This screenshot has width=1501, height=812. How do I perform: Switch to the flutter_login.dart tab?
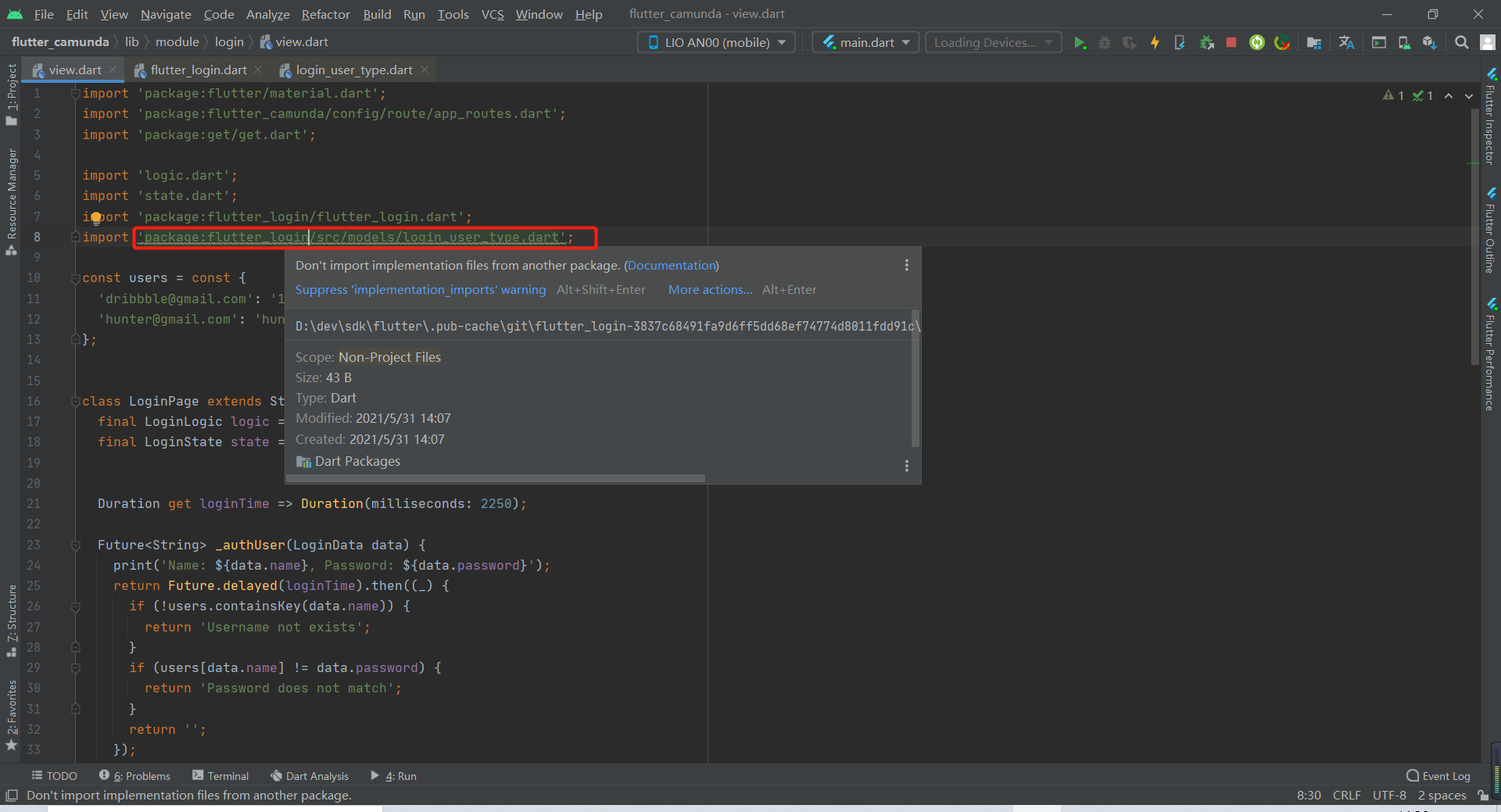[199, 70]
